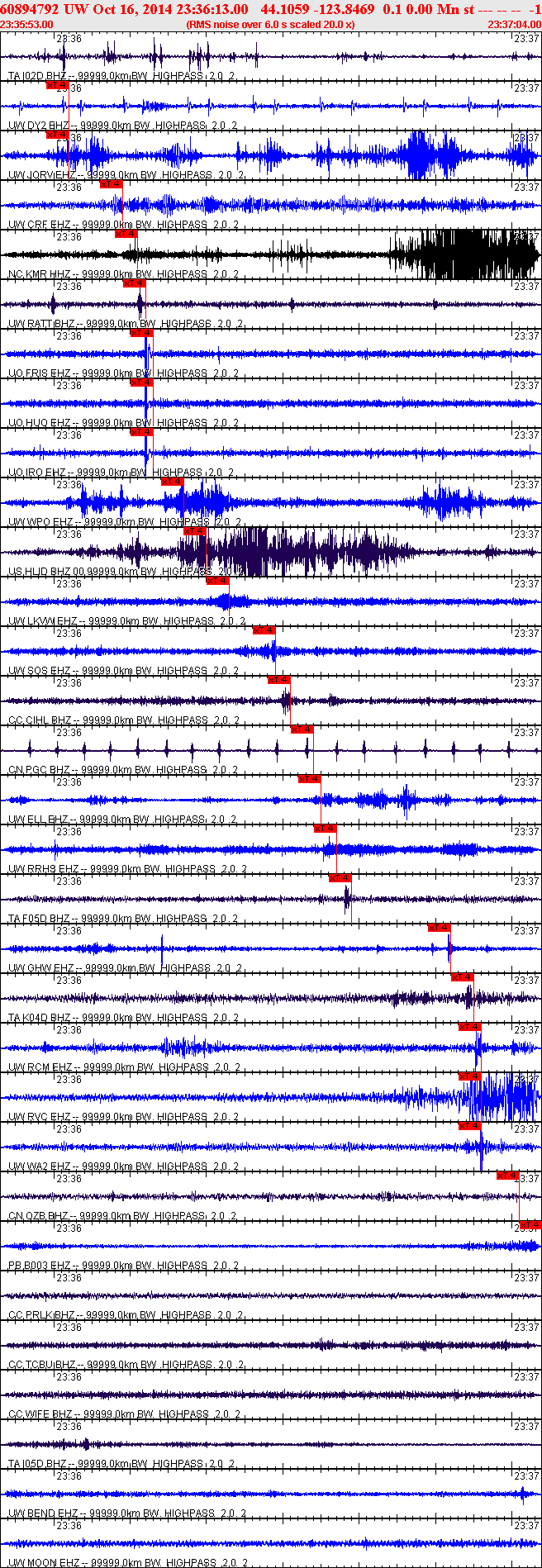This screenshot has height=1568, width=542.
Task: Click the event ID 60894792 in header
Action: [29, 9]
